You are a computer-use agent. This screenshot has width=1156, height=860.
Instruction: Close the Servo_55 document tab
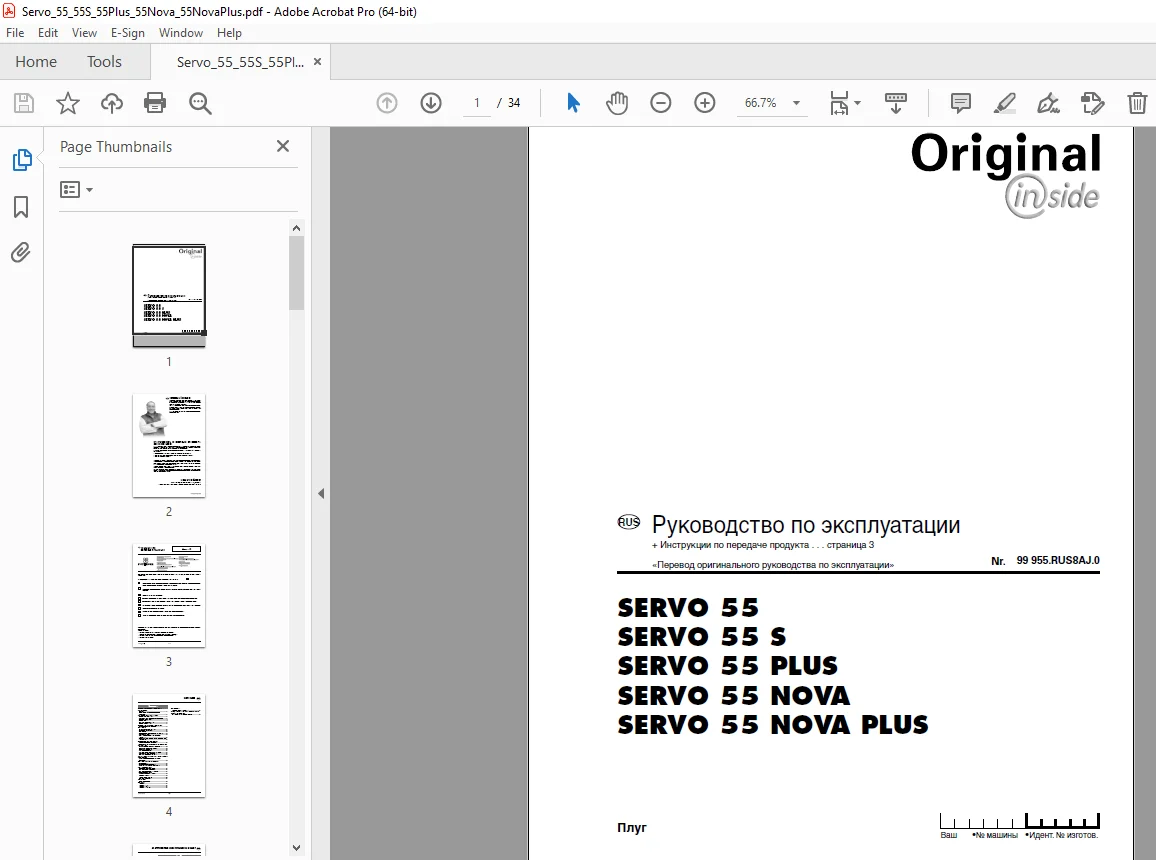[x=318, y=62]
